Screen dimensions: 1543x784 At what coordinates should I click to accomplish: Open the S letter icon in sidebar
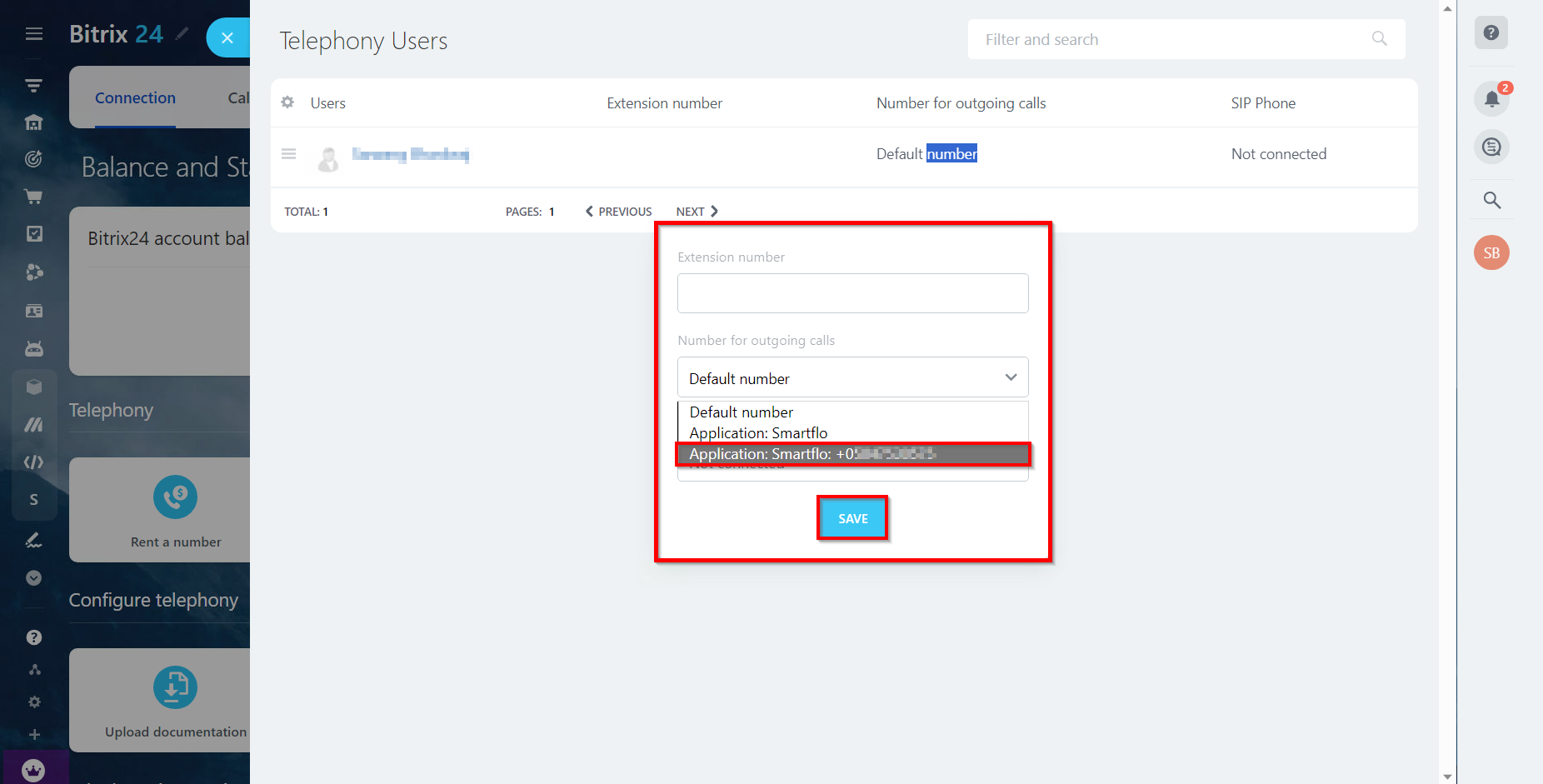(34, 500)
